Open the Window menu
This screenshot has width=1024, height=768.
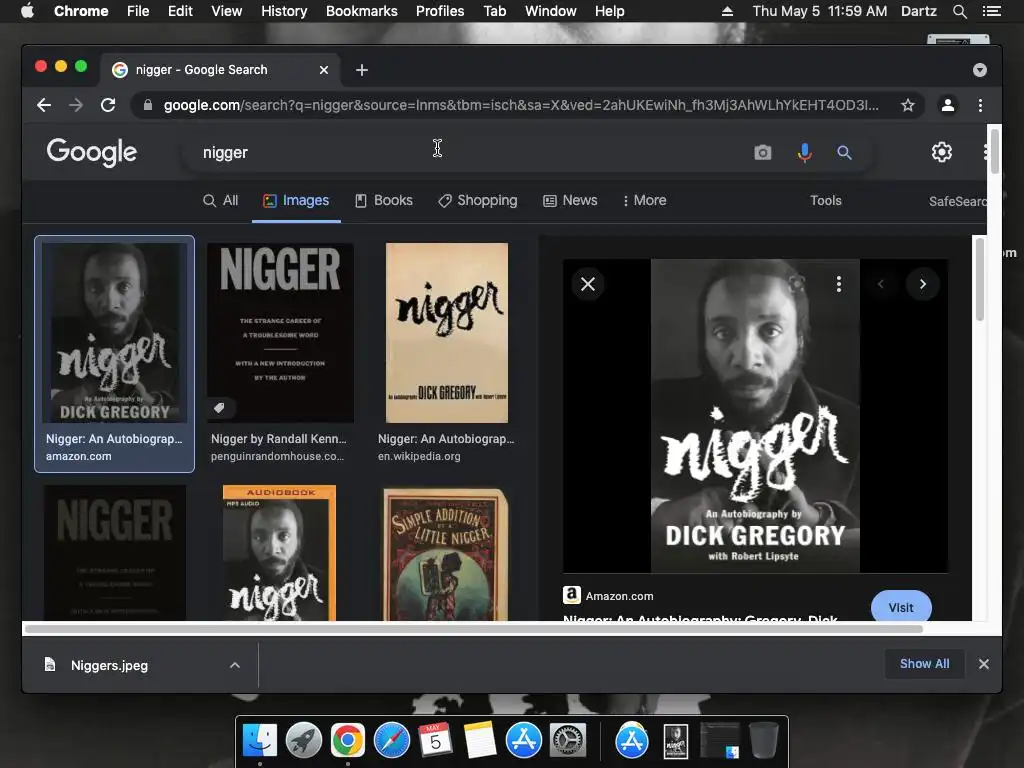(551, 11)
